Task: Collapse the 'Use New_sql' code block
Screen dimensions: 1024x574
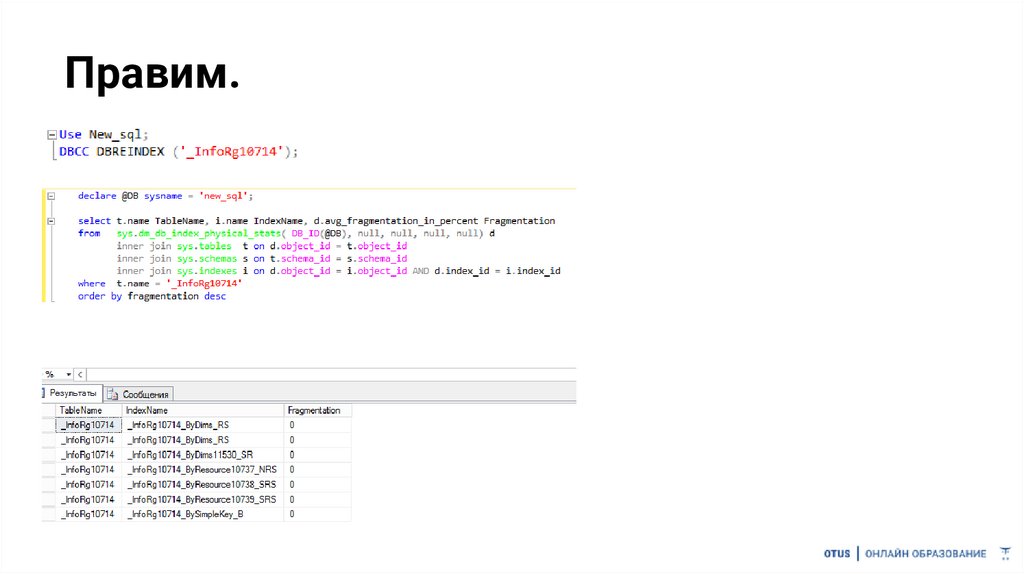Action: pos(52,135)
